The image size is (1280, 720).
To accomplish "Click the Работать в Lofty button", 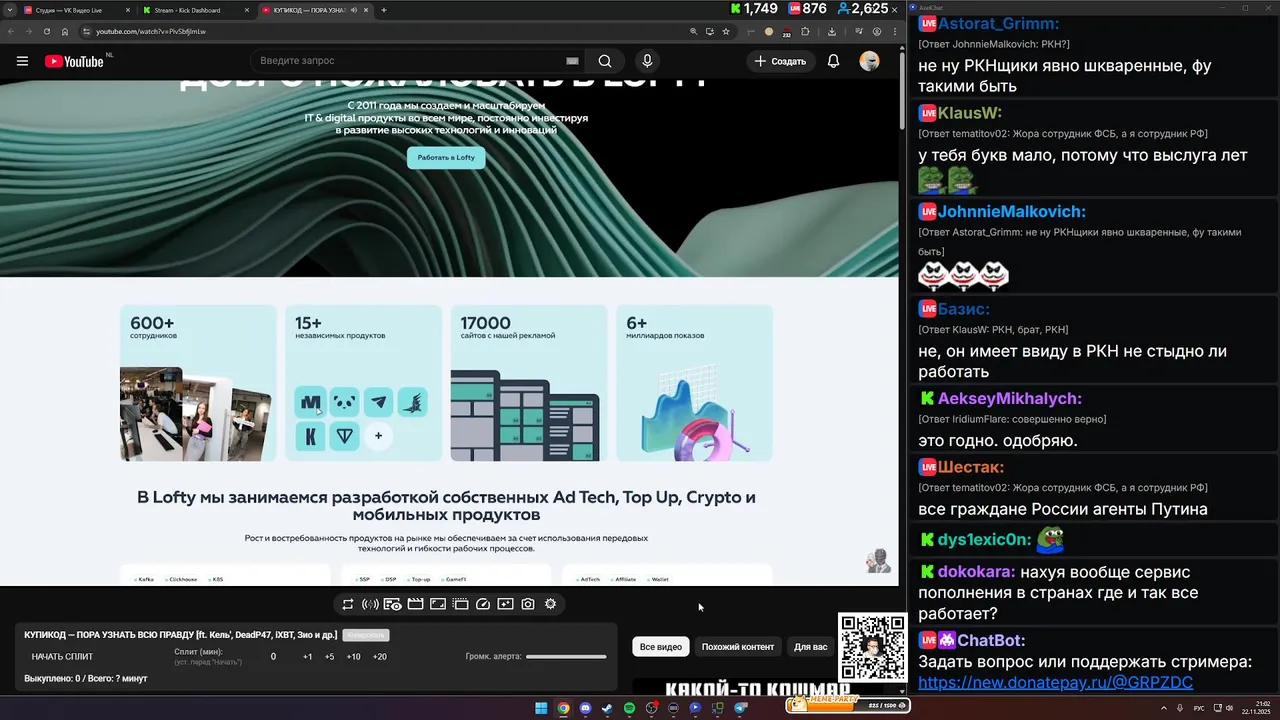I will pyautogui.click(x=446, y=157).
